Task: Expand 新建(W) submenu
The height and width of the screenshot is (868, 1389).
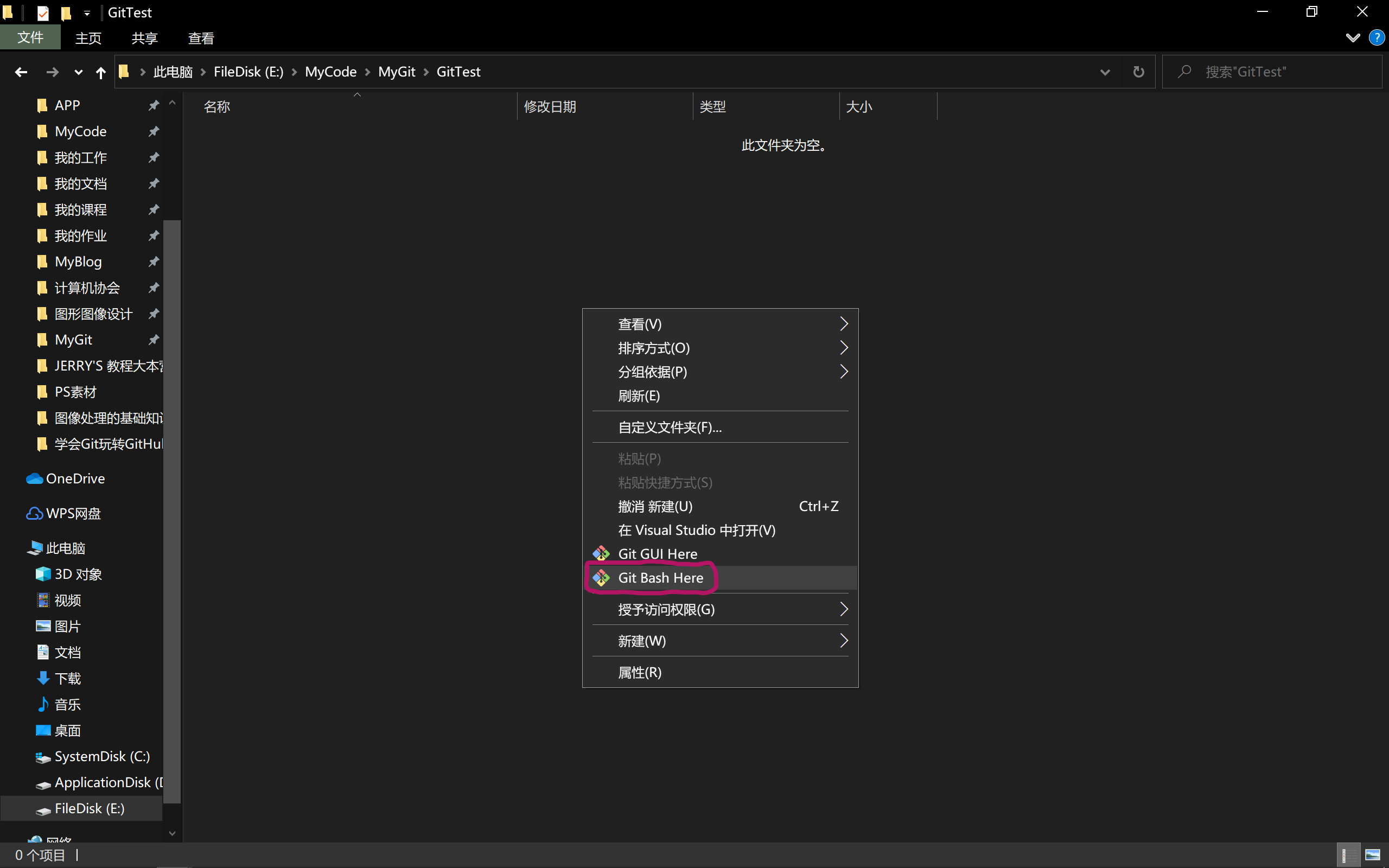Action: [x=843, y=641]
